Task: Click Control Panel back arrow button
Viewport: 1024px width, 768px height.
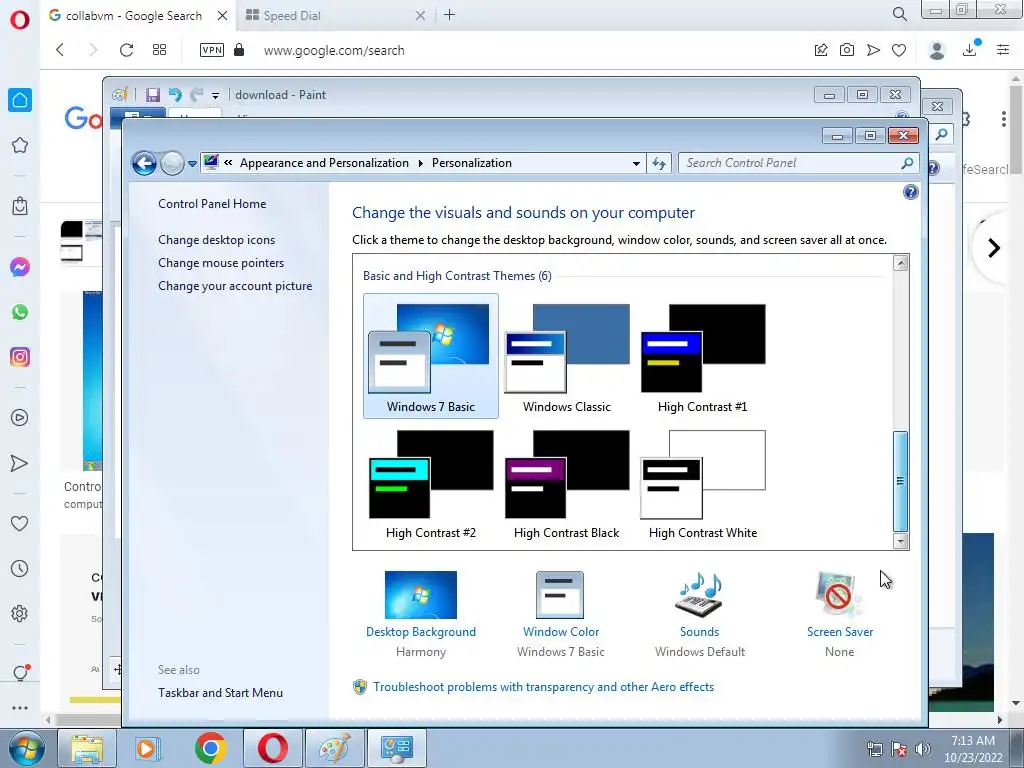Action: 144,163
